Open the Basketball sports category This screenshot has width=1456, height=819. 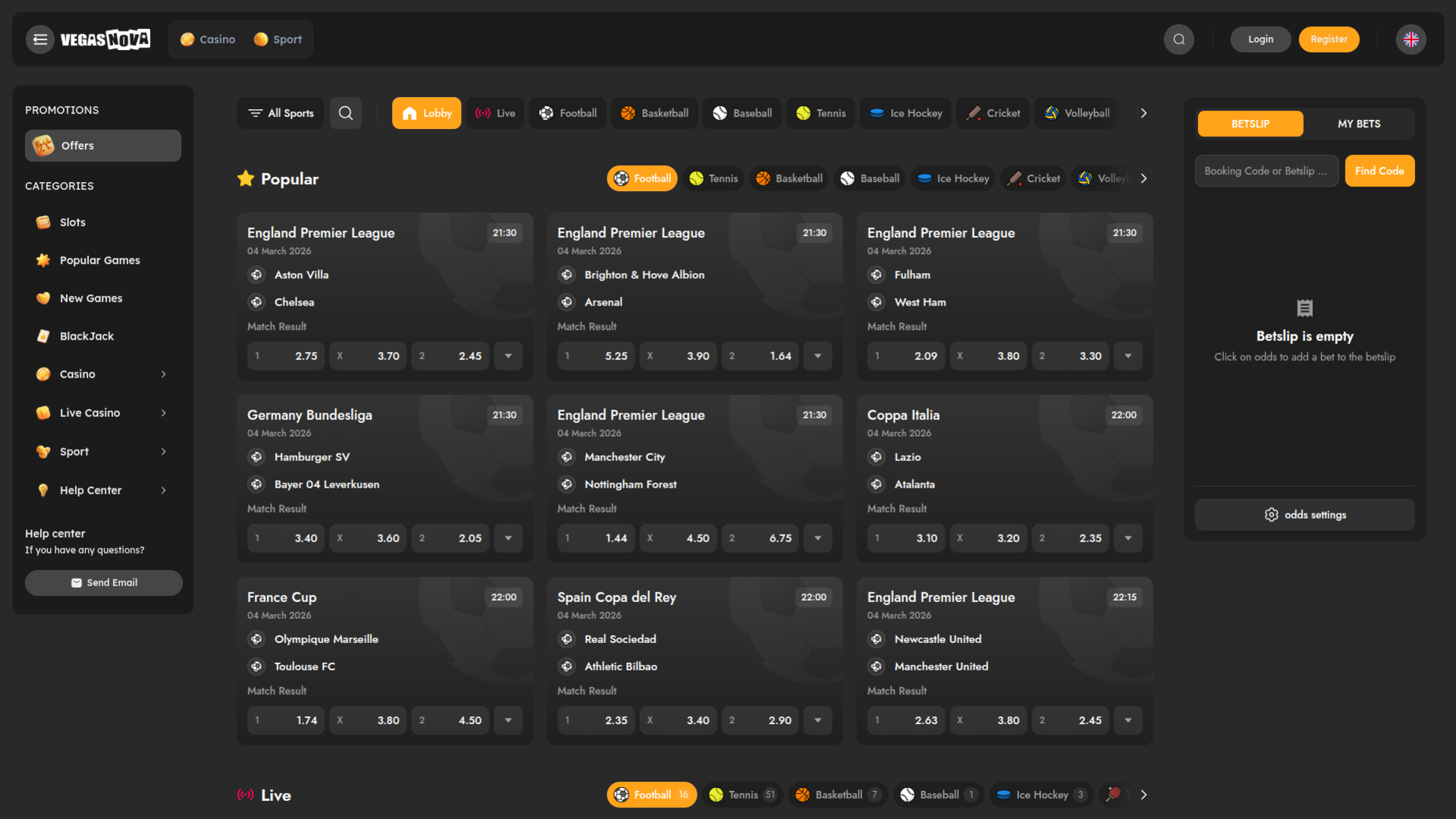(654, 112)
